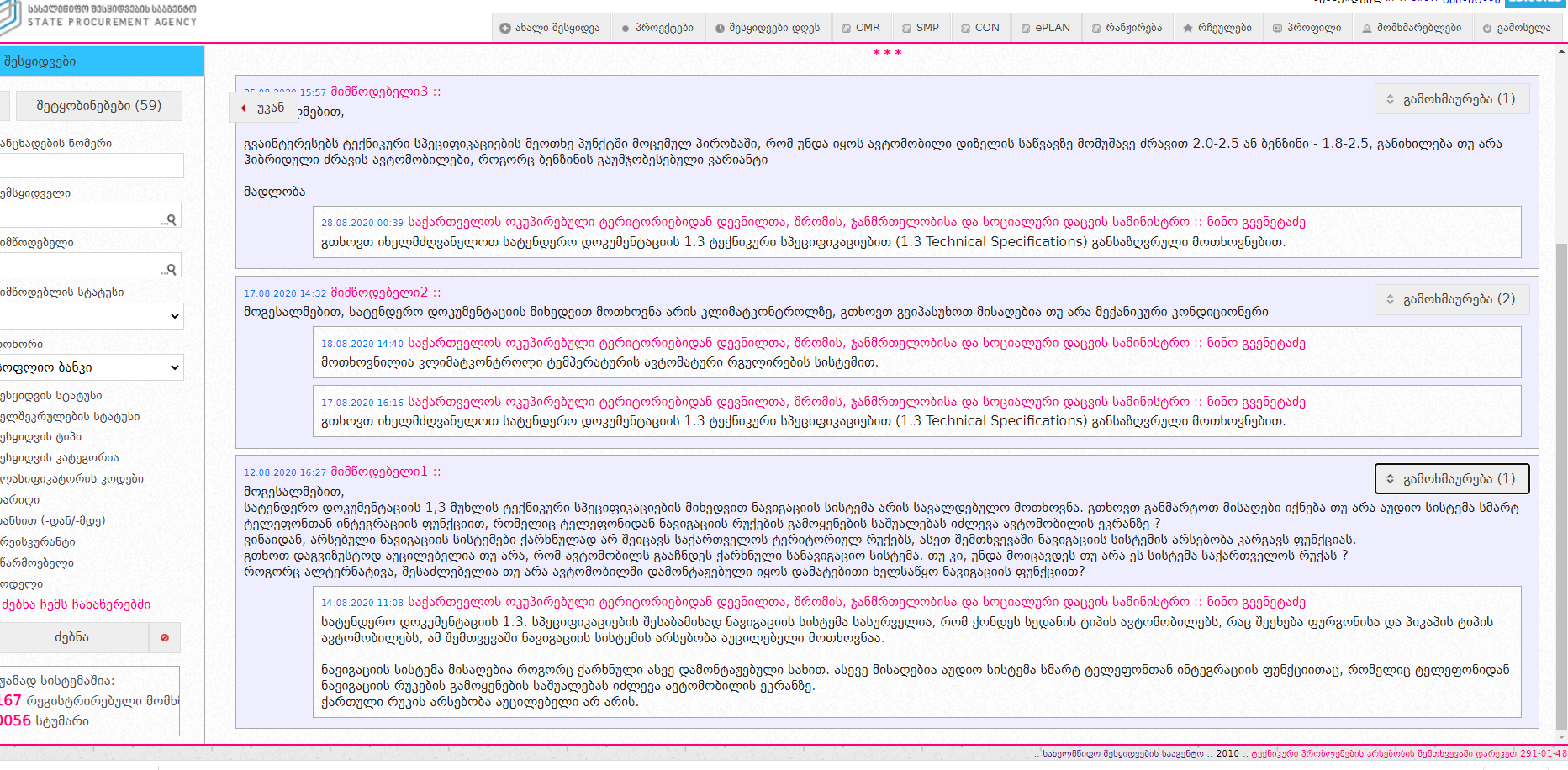Open the bank dropdown under დონორი

pos(91,367)
